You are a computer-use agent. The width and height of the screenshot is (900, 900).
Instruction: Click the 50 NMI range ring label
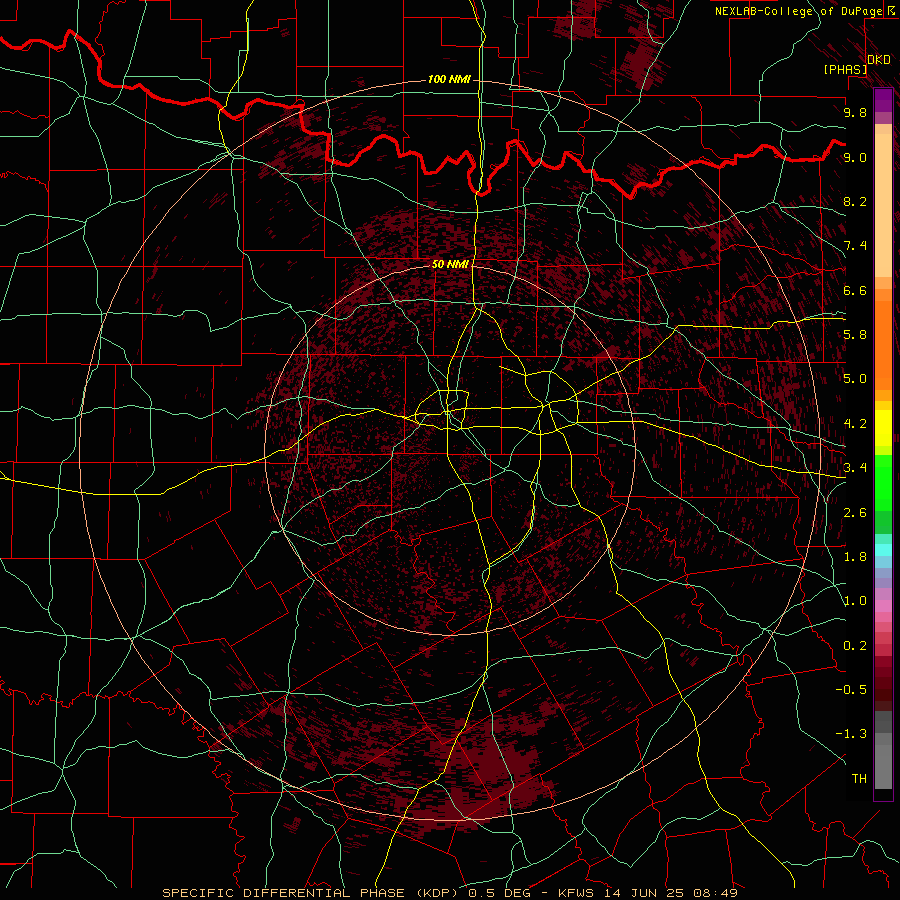pos(450,265)
